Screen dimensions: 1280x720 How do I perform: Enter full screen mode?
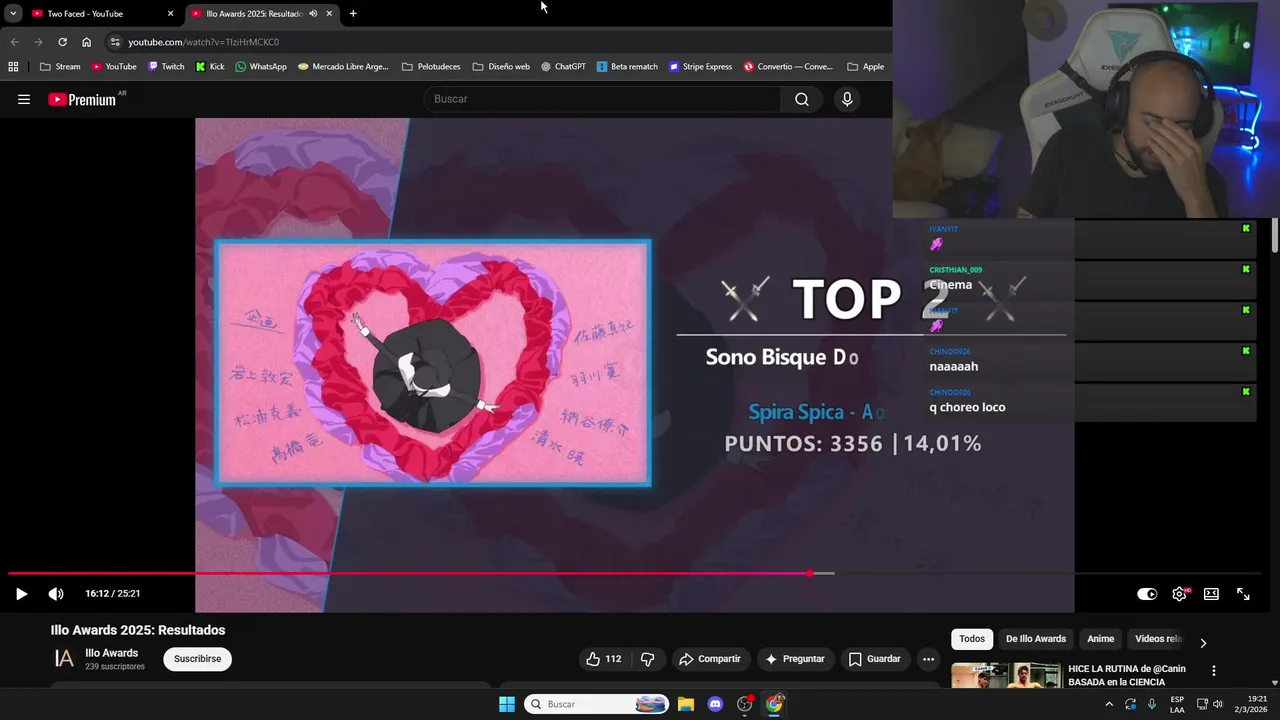(1243, 594)
